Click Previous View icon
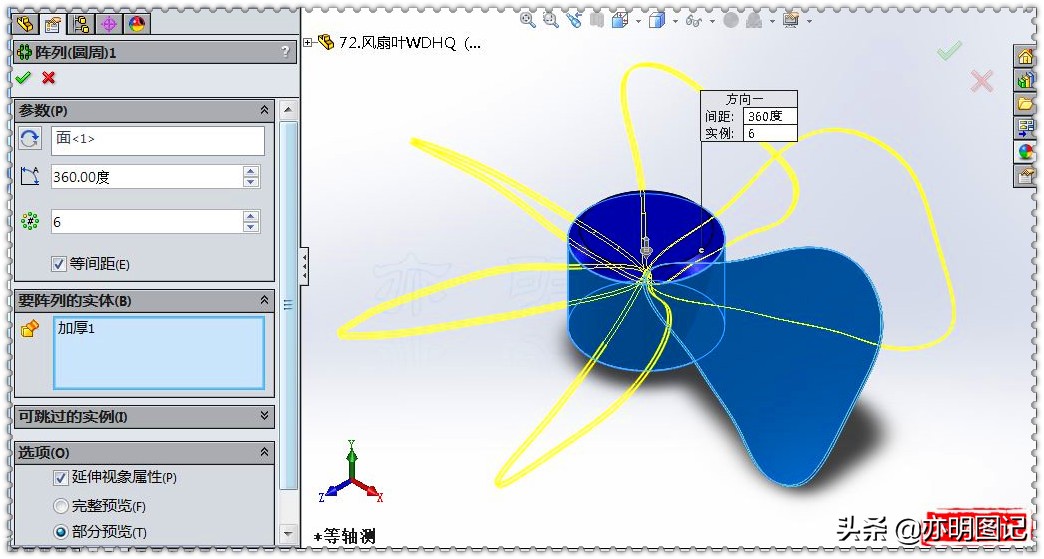 (574, 20)
